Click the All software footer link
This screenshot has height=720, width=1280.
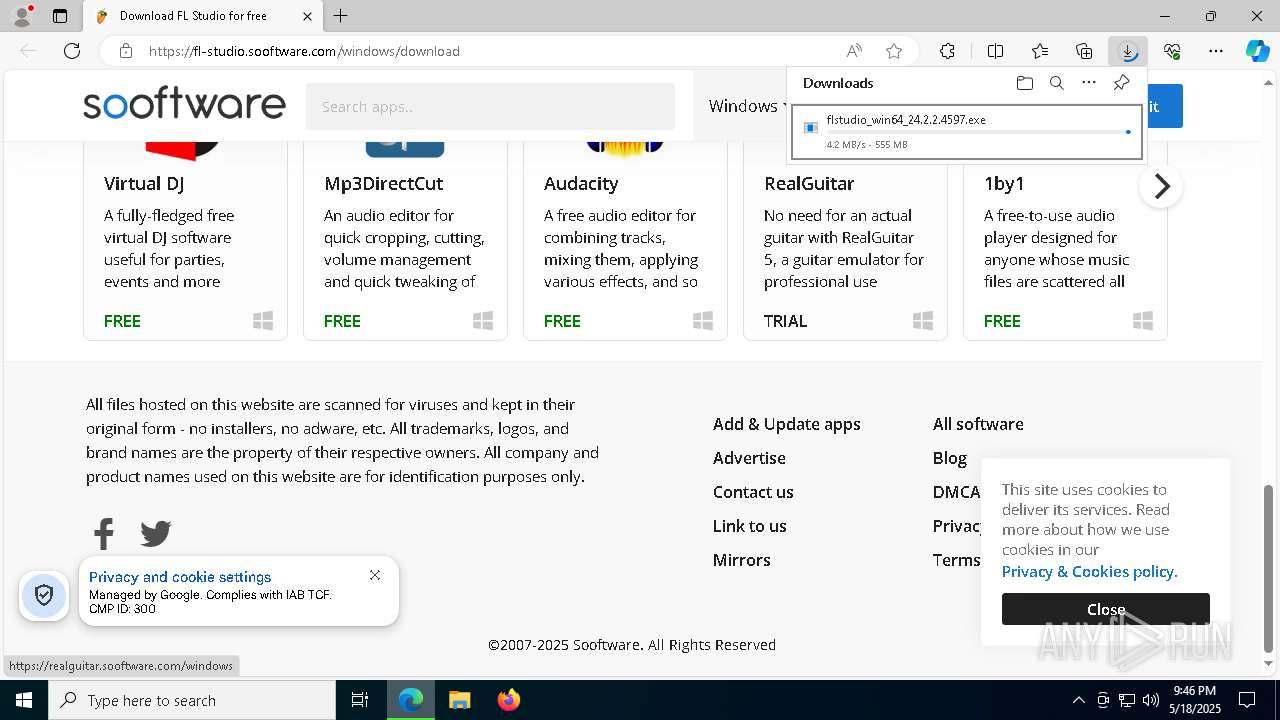pos(978,424)
